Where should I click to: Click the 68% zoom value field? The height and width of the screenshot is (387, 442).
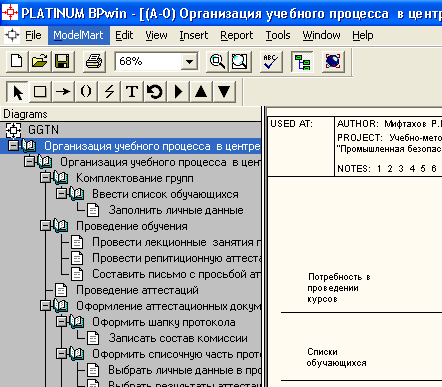click(x=148, y=61)
